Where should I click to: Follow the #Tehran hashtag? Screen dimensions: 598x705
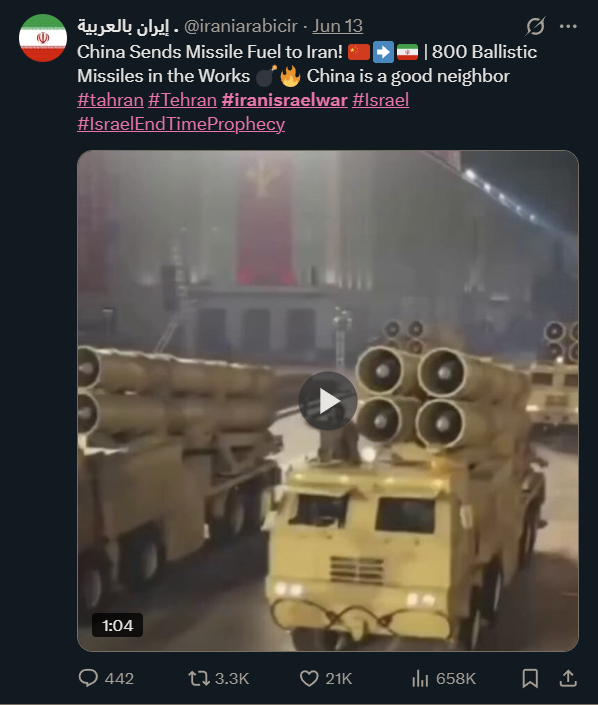click(x=183, y=100)
